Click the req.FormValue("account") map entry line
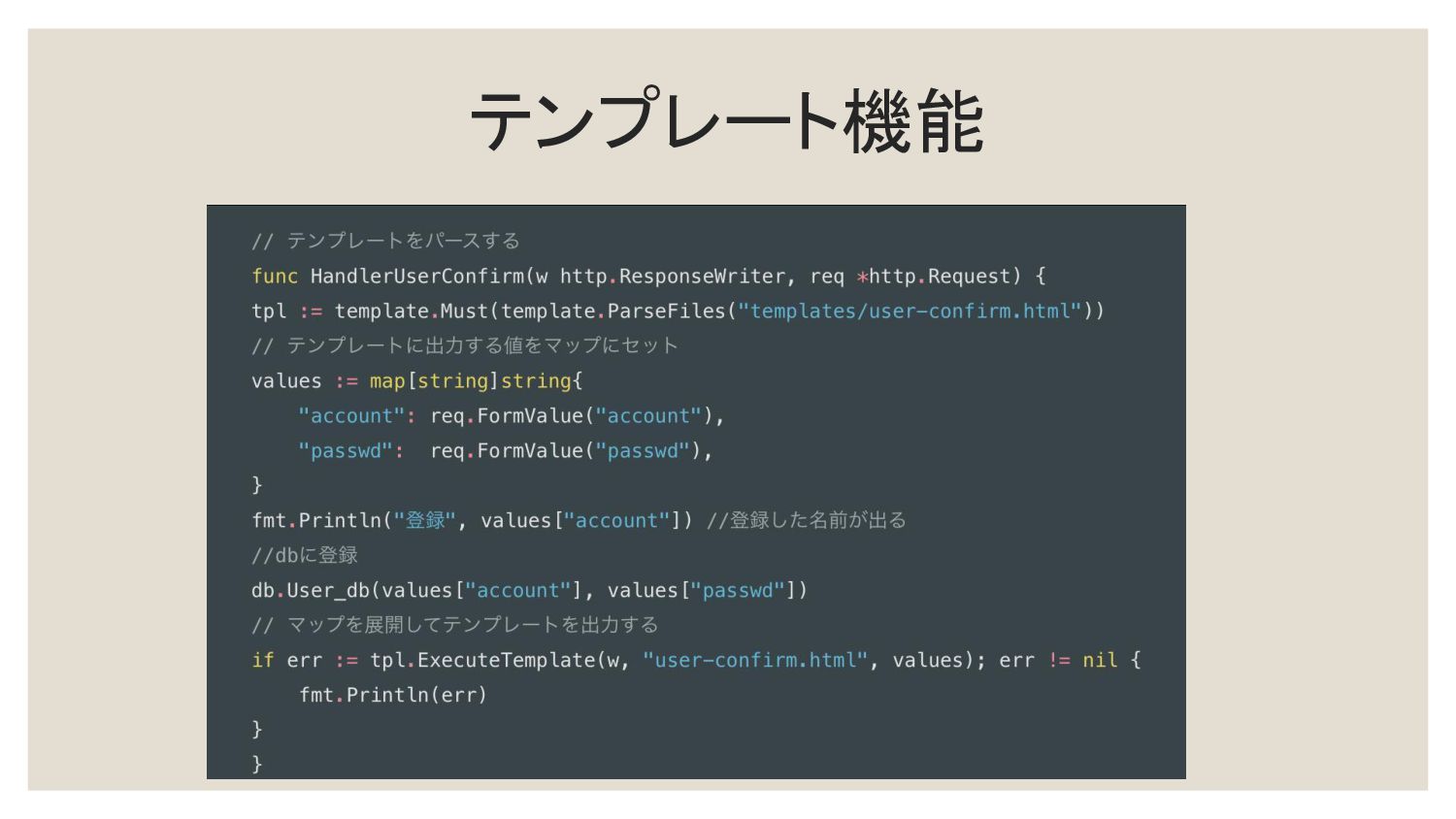This screenshot has height=819, width=1456. pyautogui.click(x=512, y=415)
